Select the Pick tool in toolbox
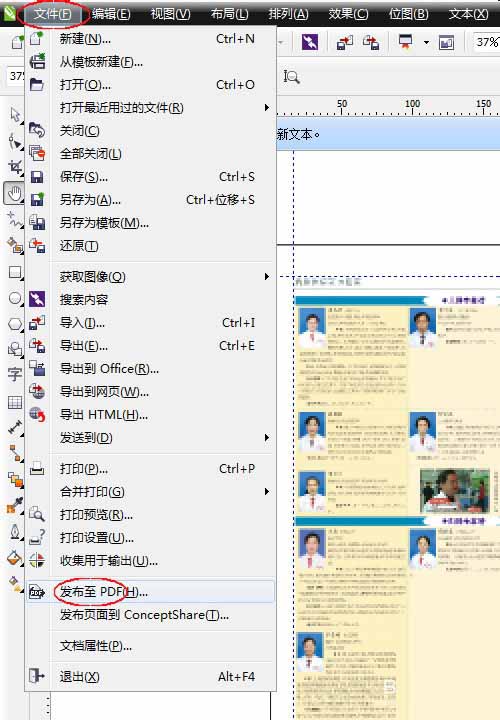The height and width of the screenshot is (720, 500). 15,115
